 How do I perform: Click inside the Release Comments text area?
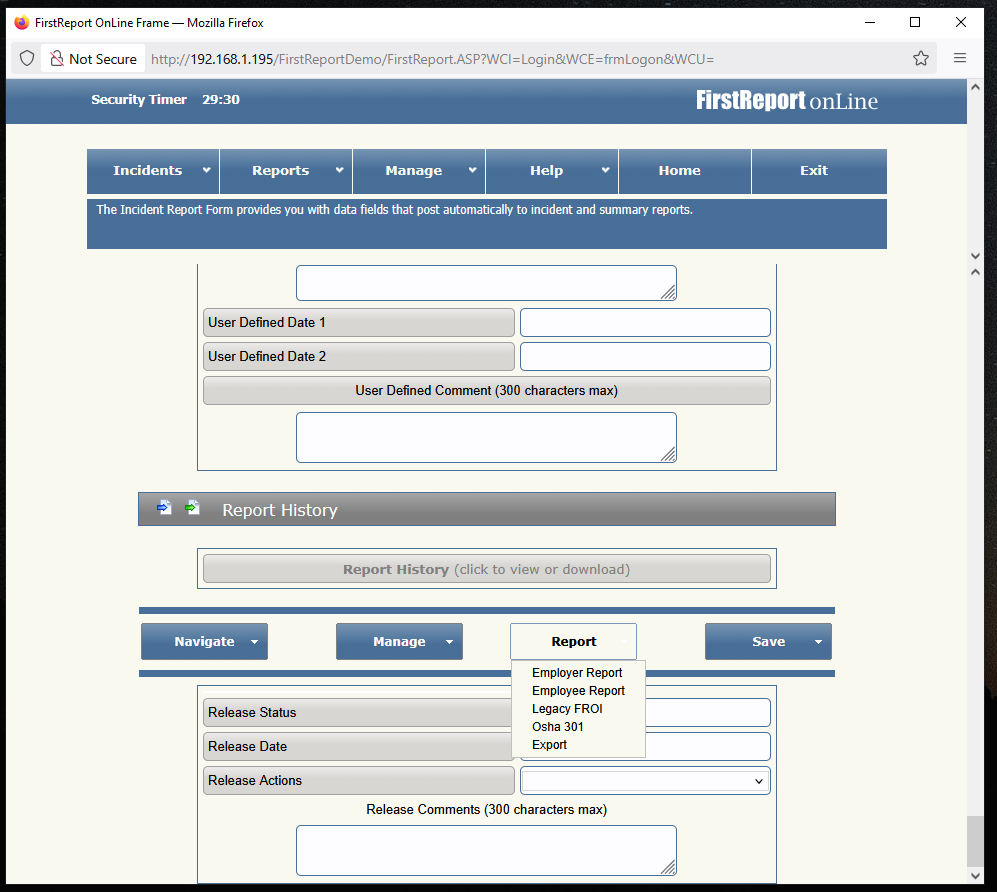[x=486, y=850]
